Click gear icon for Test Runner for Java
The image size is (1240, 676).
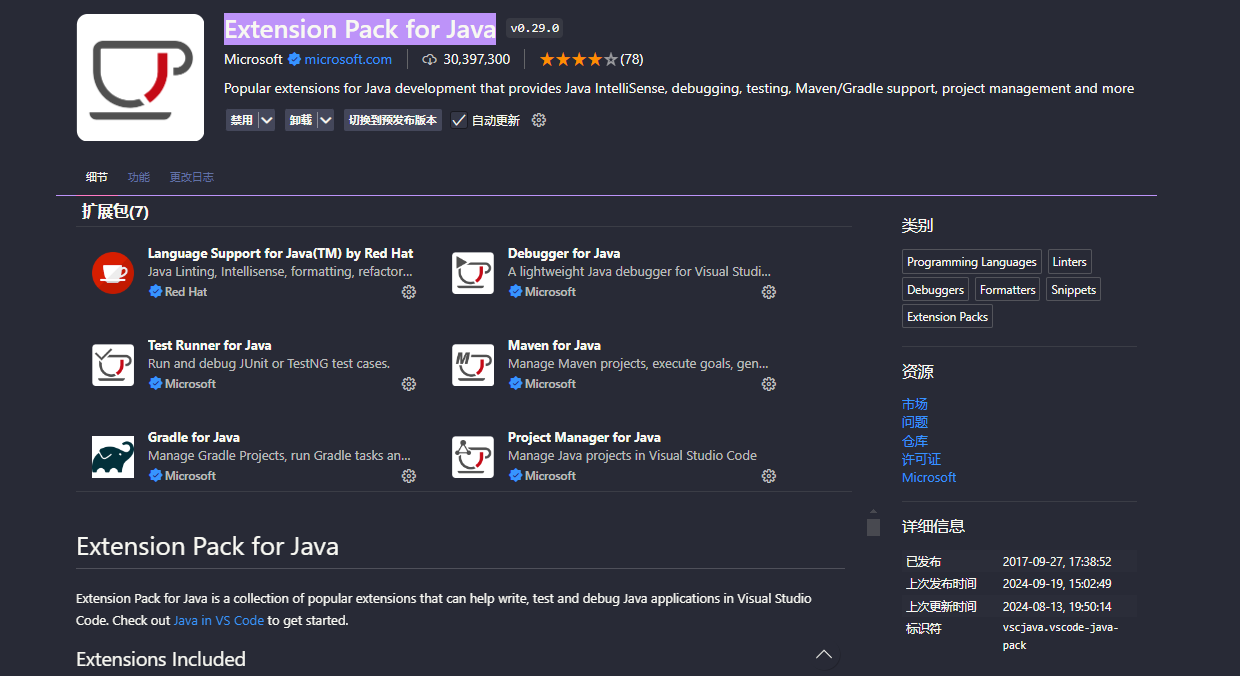[x=408, y=384]
